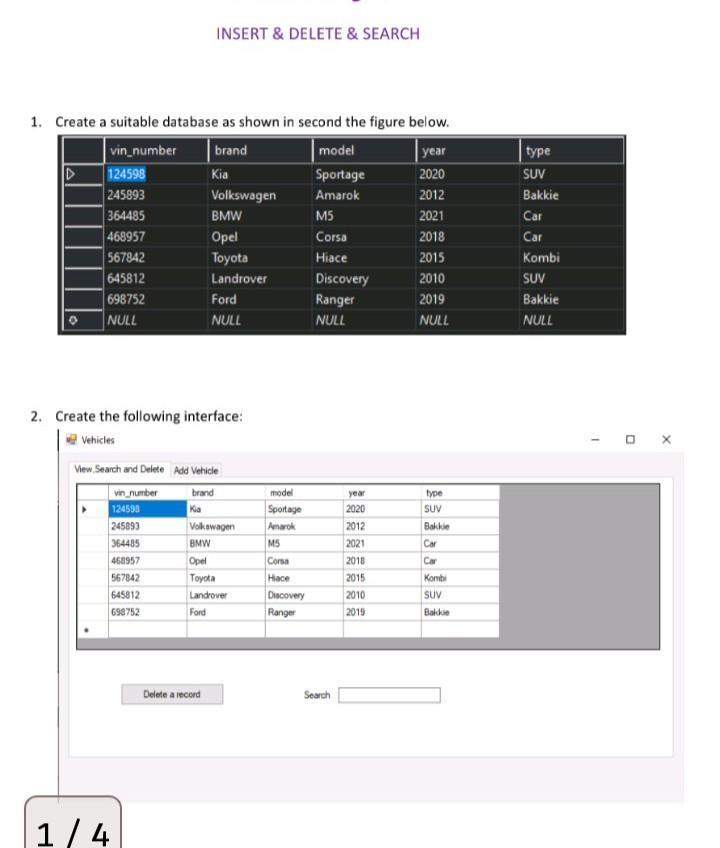This screenshot has height=848, width=720.
Task: Click the model column header in Vehicles grid
Action: [304, 493]
